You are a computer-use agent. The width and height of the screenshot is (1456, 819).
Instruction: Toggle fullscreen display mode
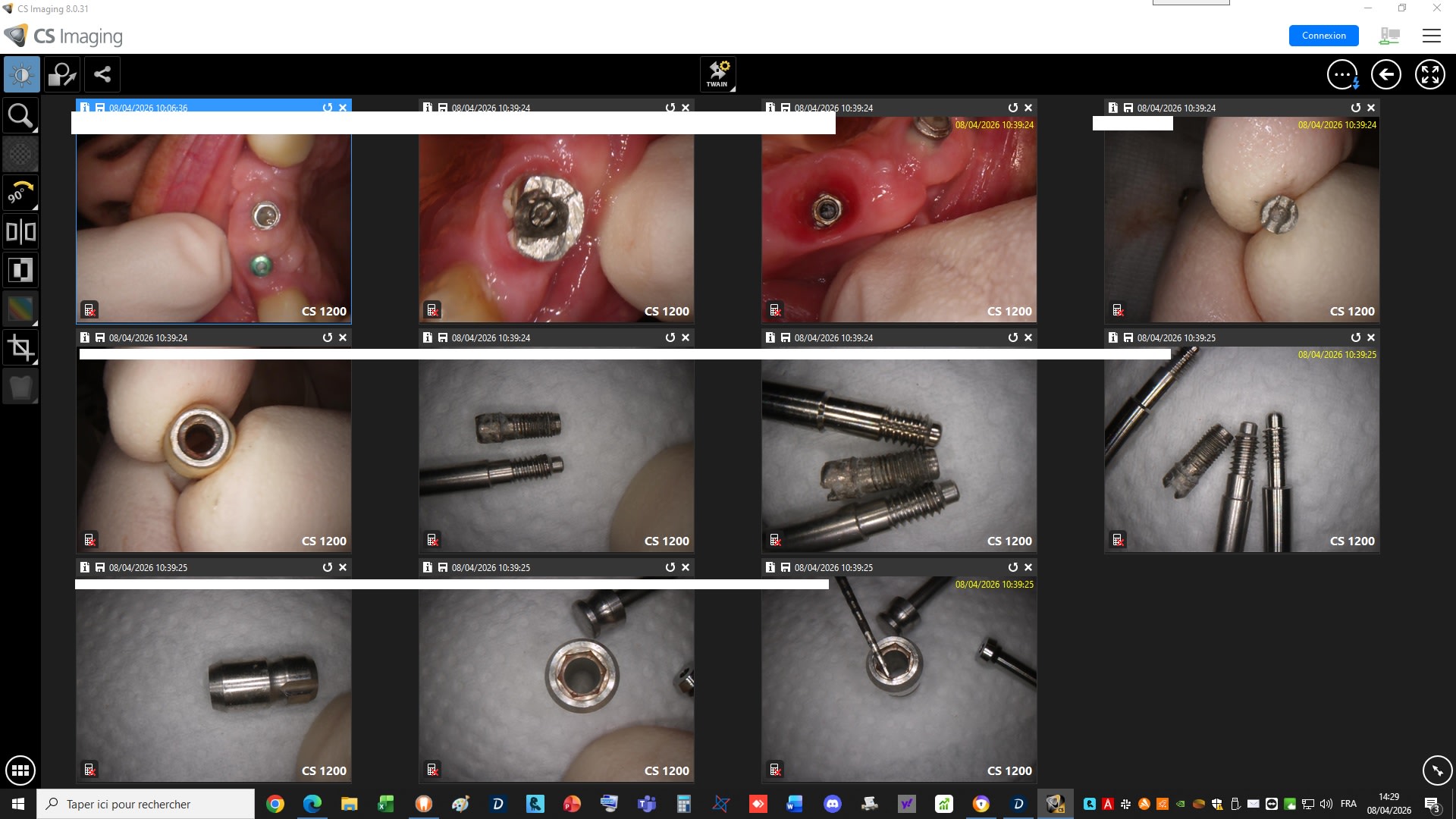point(1429,74)
